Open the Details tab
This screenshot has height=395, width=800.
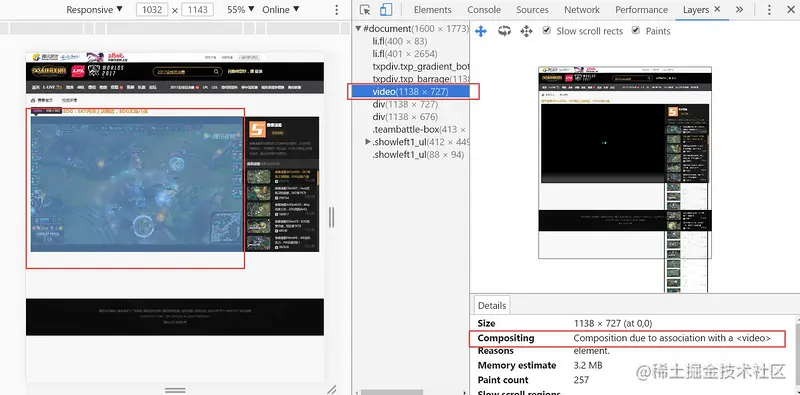492,306
